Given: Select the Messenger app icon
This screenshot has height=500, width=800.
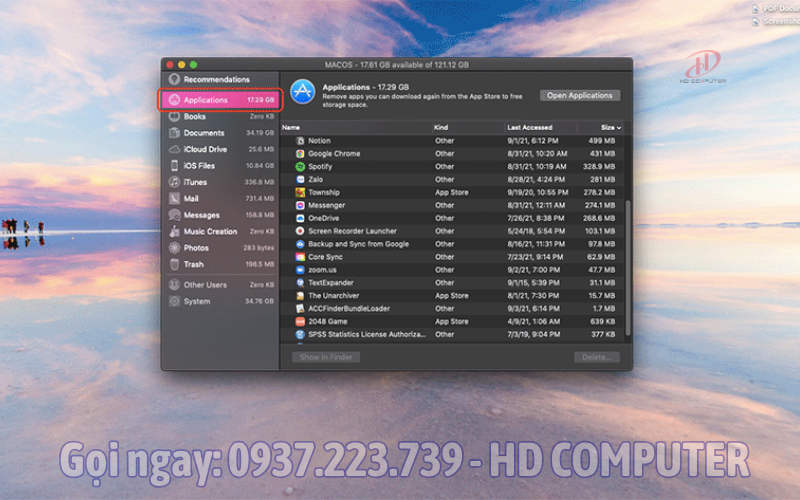Looking at the screenshot, I should click(x=300, y=205).
